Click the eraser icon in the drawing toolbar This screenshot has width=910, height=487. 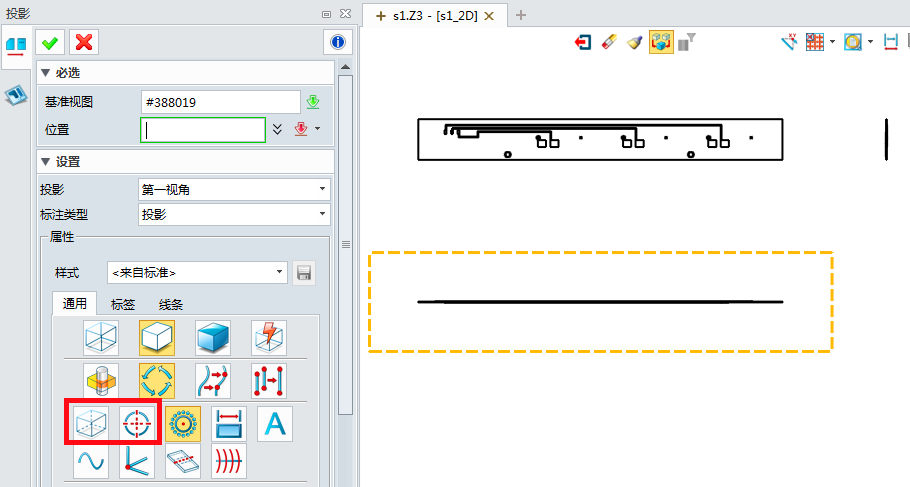pyautogui.click(x=609, y=42)
